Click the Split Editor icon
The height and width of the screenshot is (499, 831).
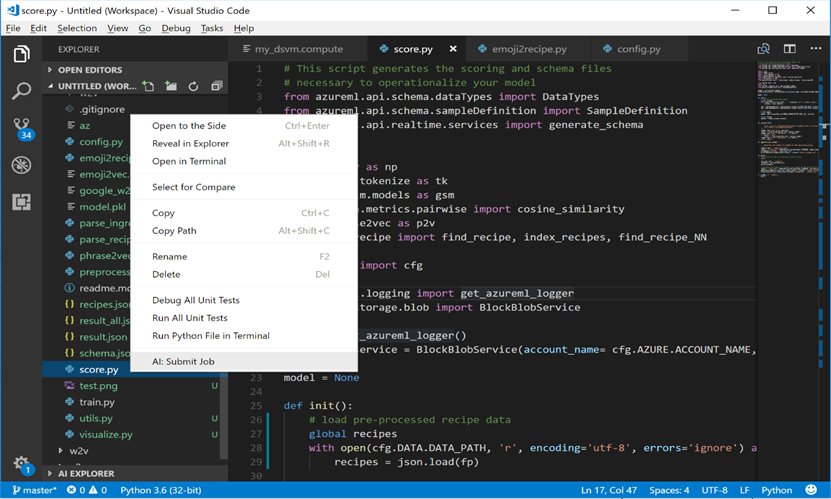pos(790,49)
